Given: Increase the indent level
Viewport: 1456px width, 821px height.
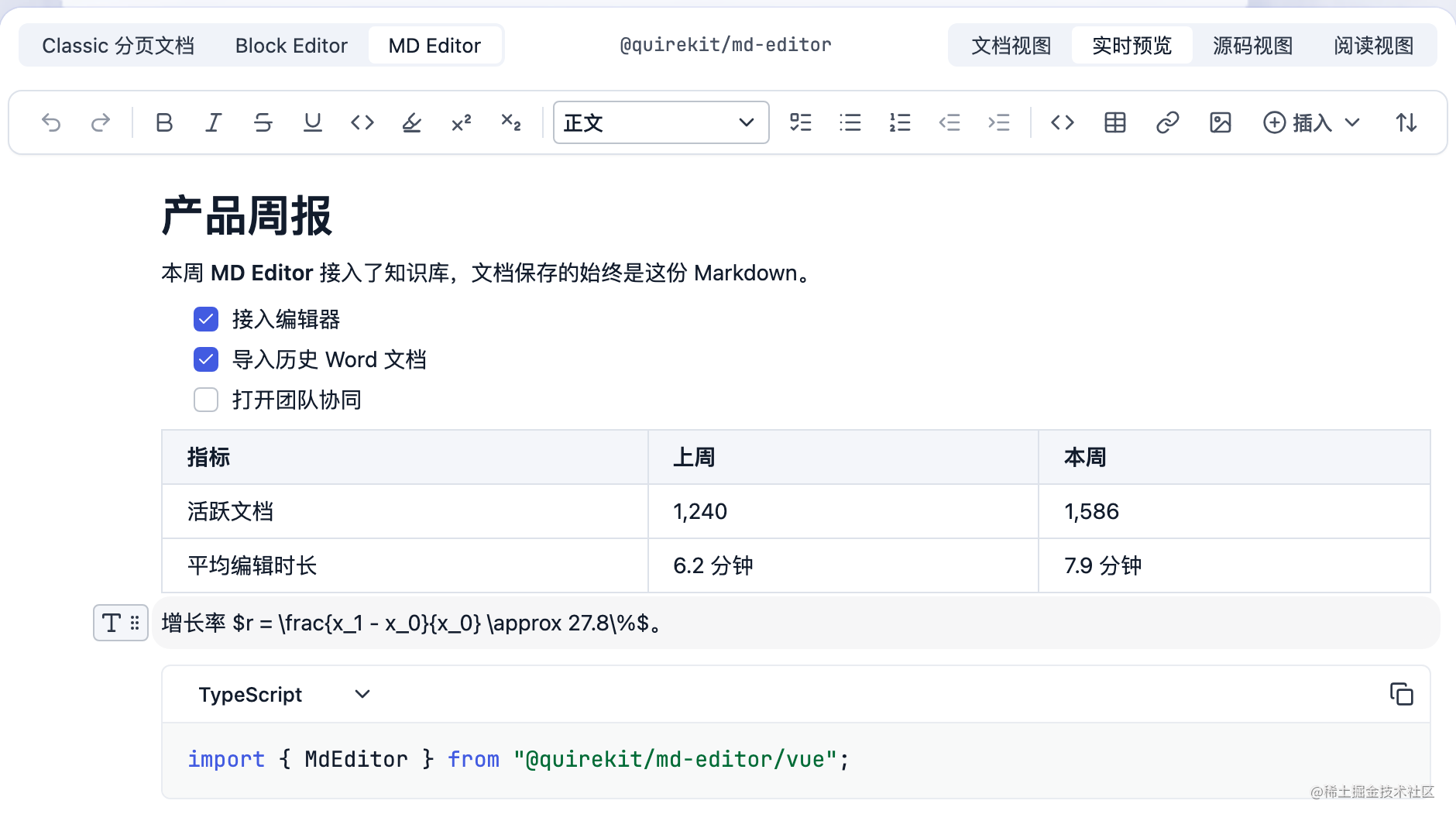Looking at the screenshot, I should [x=999, y=122].
